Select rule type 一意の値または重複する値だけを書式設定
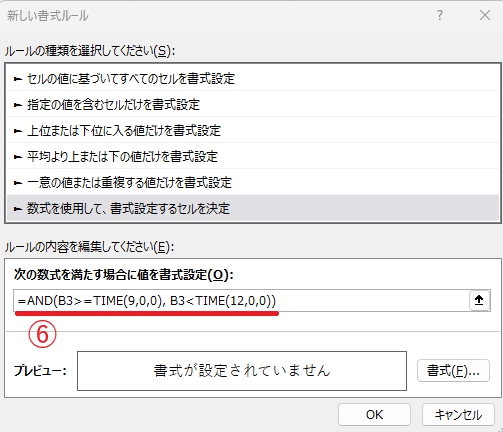This screenshot has height=432, width=503. tap(253, 183)
